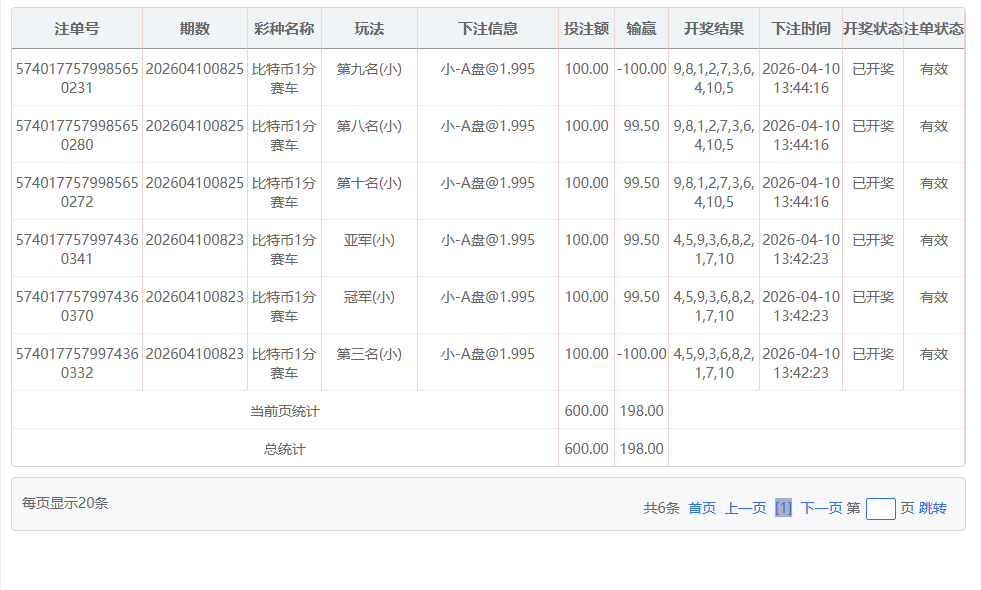Click the 首页 pagination link
981x590 pixels.
tap(702, 508)
